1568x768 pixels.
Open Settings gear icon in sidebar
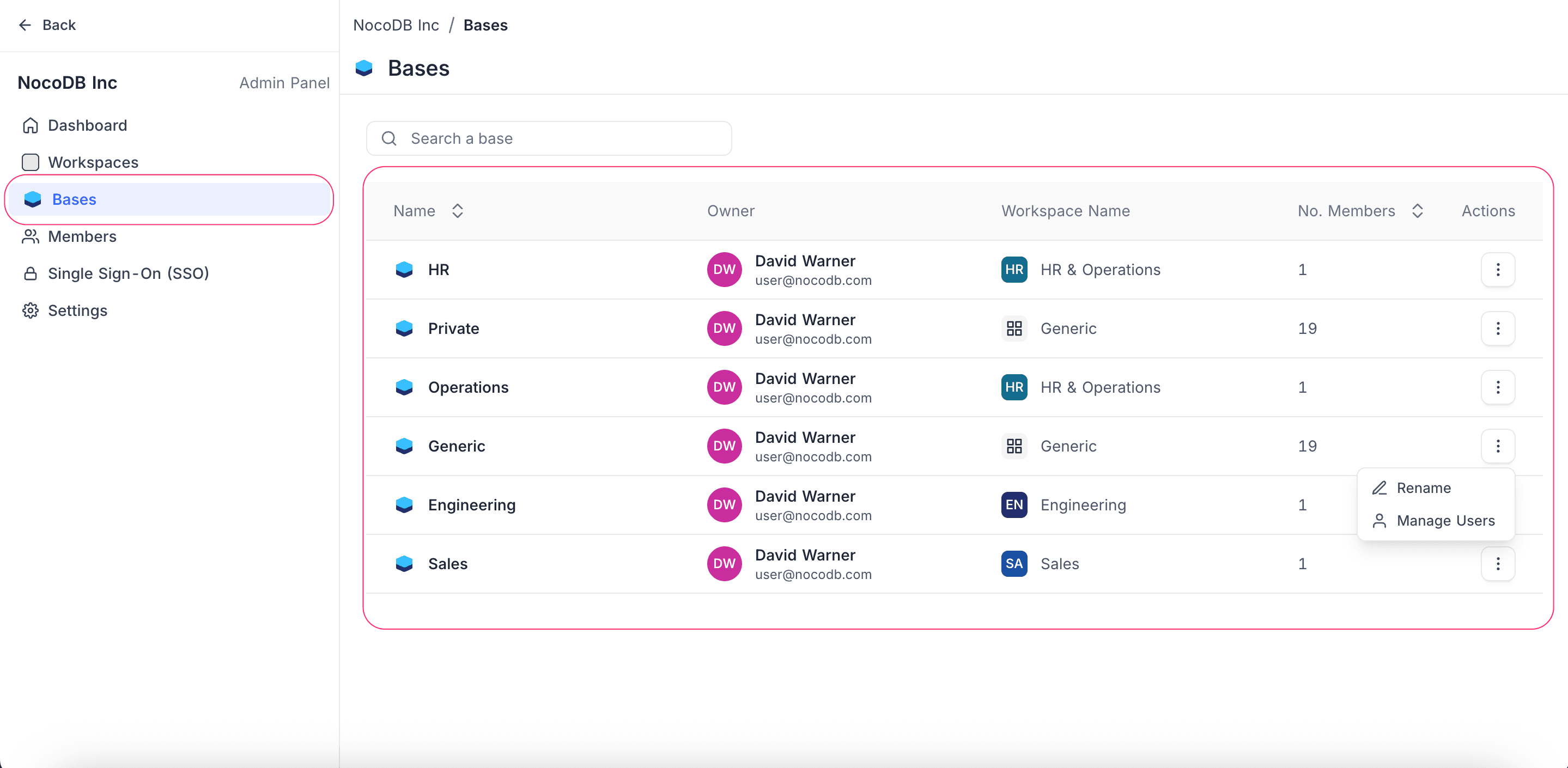point(31,311)
